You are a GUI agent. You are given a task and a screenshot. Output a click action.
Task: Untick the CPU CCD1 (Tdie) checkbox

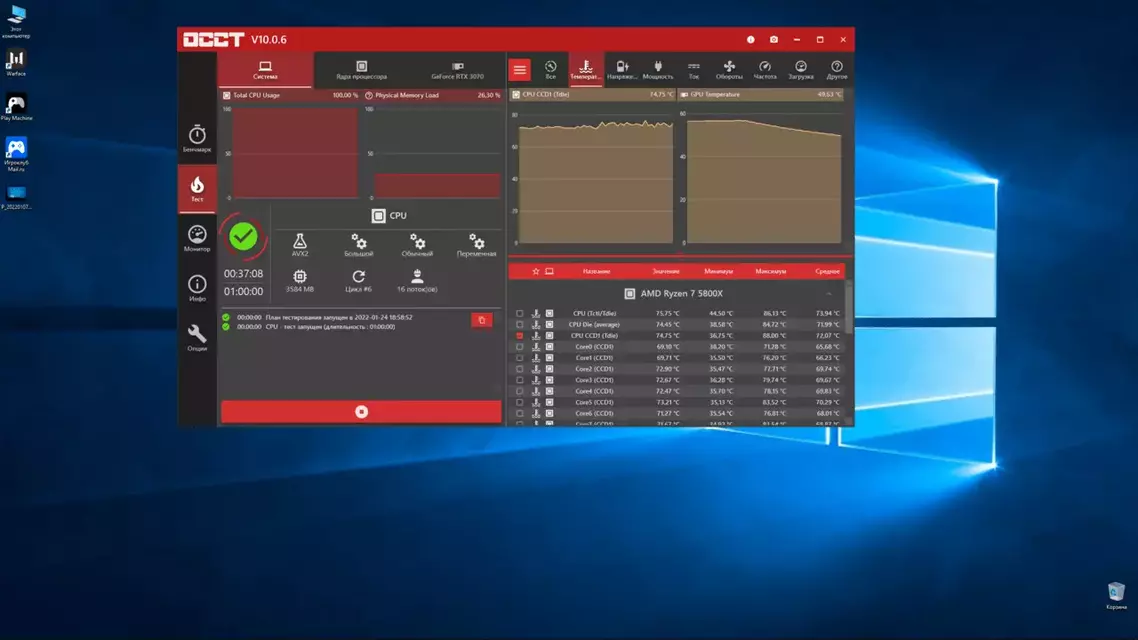tap(520, 336)
